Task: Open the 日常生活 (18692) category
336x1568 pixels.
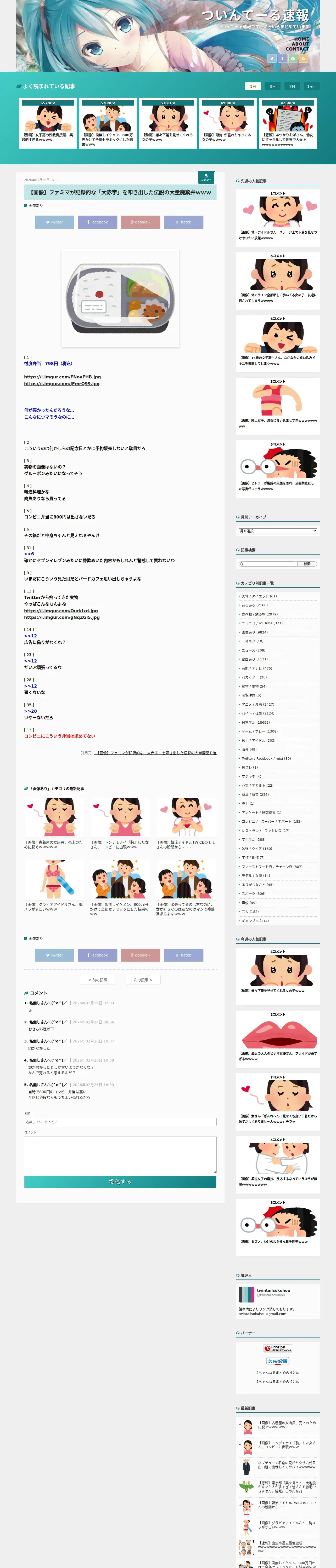Action: pyautogui.click(x=255, y=723)
